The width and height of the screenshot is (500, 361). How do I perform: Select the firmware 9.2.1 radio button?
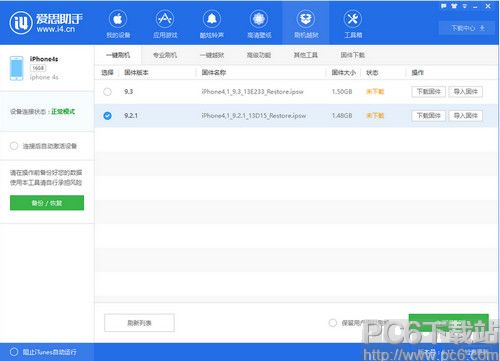coord(107,116)
